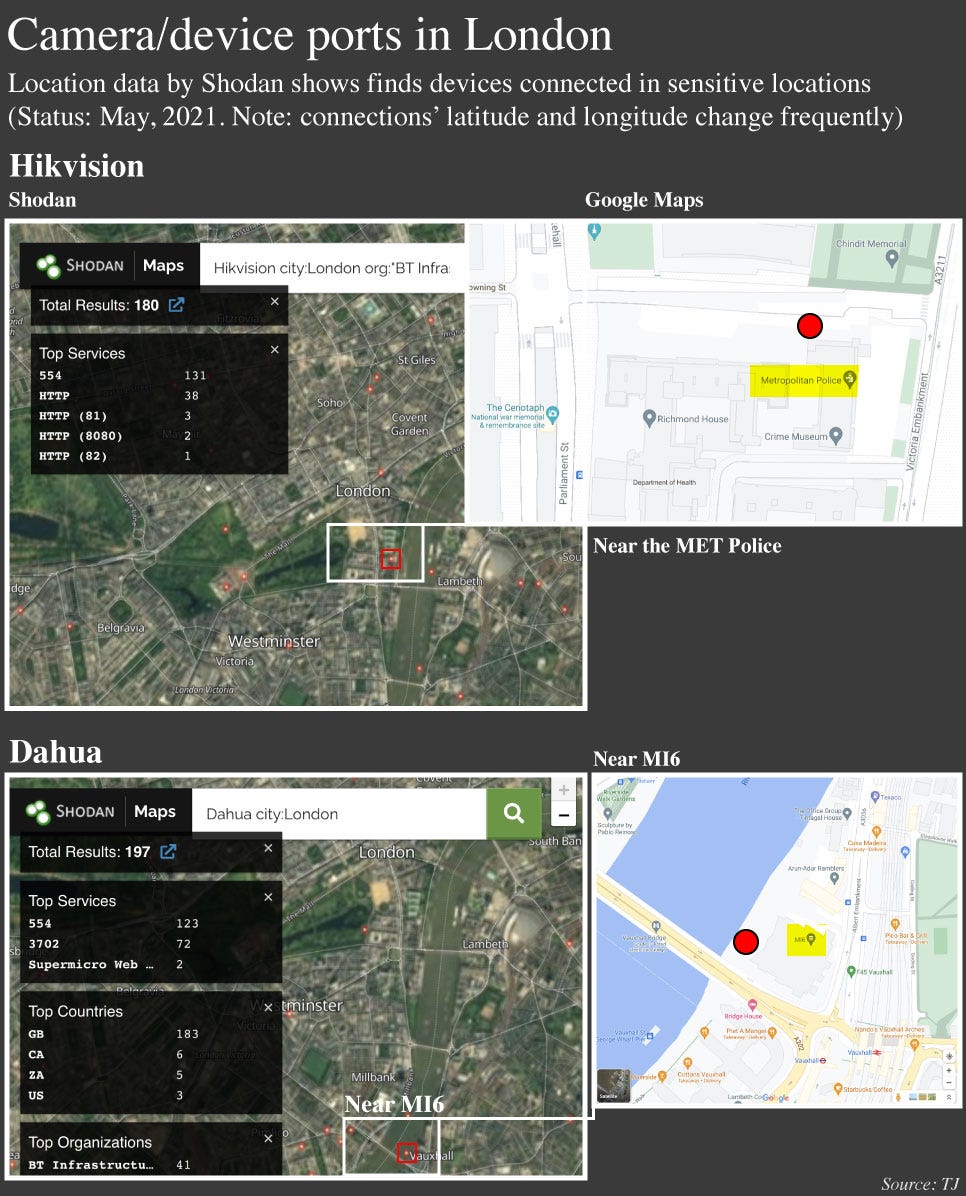Open the Maps tab in the Hikvision screenshot
The width and height of the screenshot is (966, 1196).
pyautogui.click(x=163, y=265)
